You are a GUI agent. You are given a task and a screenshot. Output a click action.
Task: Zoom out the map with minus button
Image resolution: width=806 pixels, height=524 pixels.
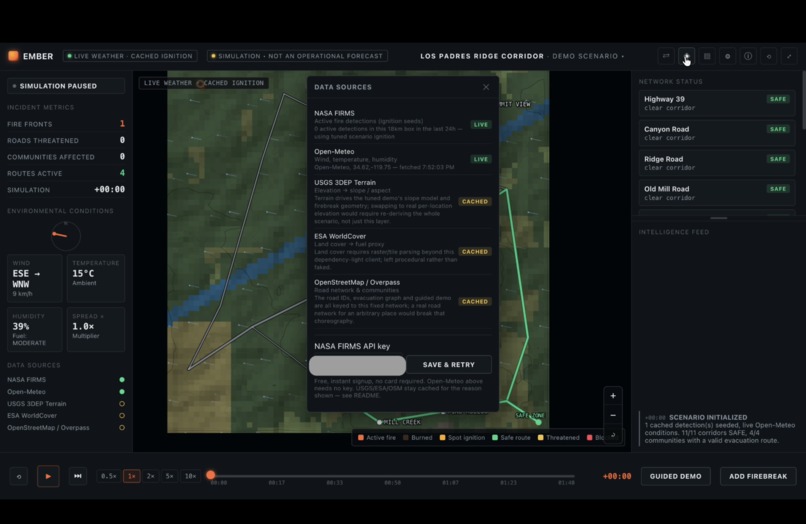point(613,415)
